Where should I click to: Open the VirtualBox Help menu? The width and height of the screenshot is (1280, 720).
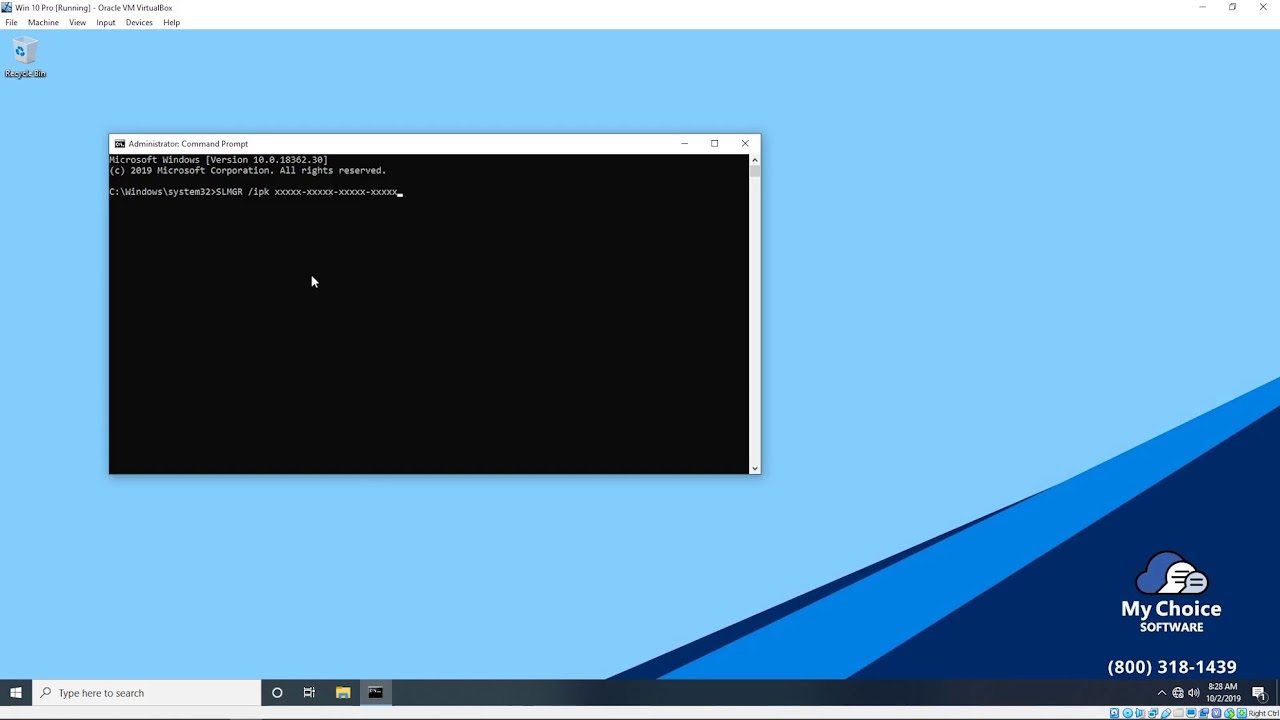coord(171,22)
